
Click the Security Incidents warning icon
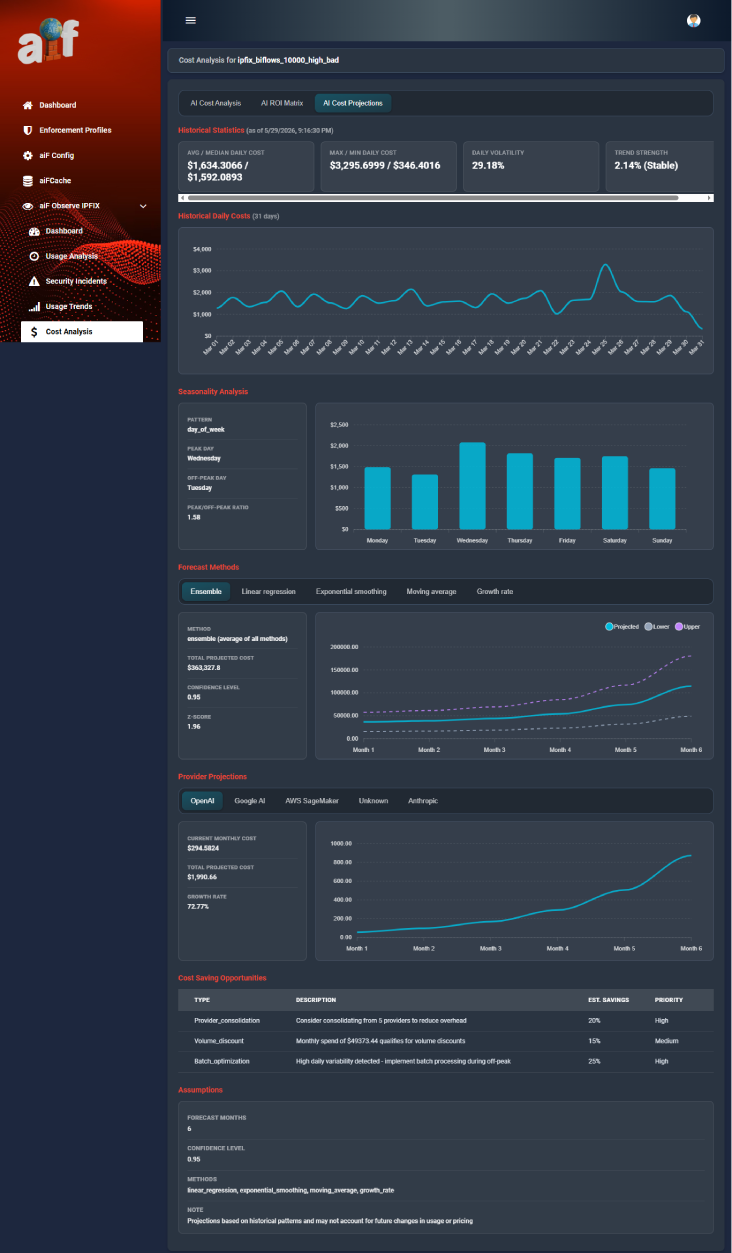tap(34, 281)
